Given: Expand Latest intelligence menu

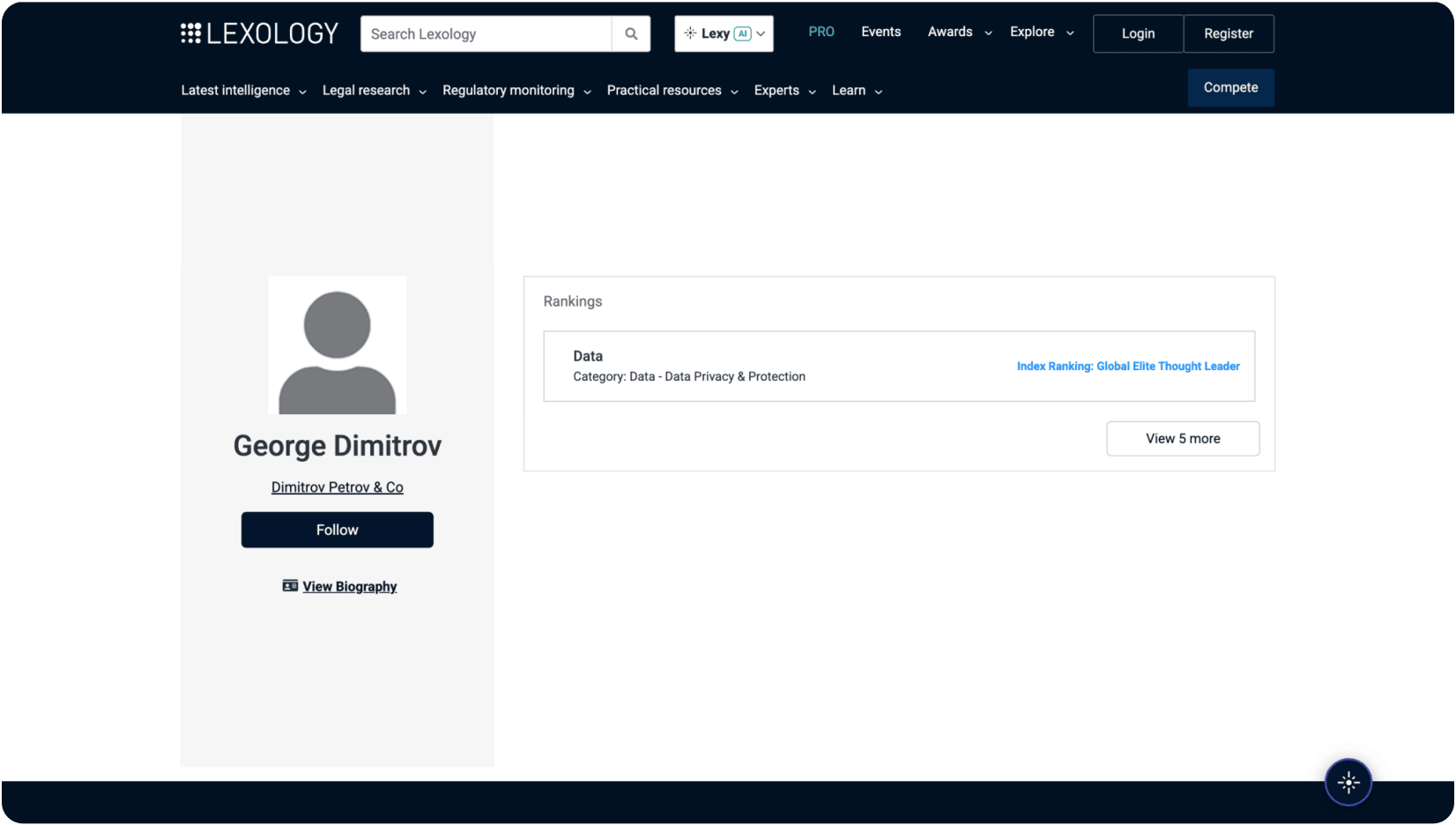Looking at the screenshot, I should tap(244, 91).
